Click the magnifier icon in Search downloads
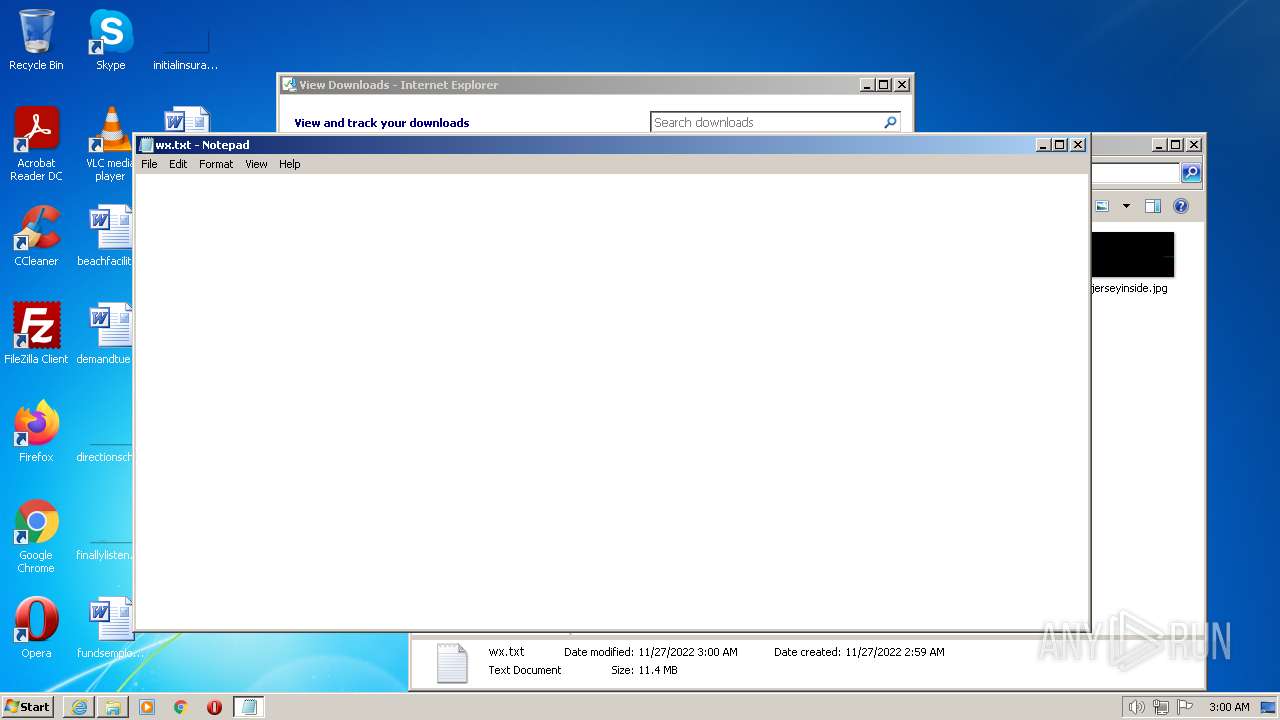The width and height of the screenshot is (1280, 720). [890, 122]
